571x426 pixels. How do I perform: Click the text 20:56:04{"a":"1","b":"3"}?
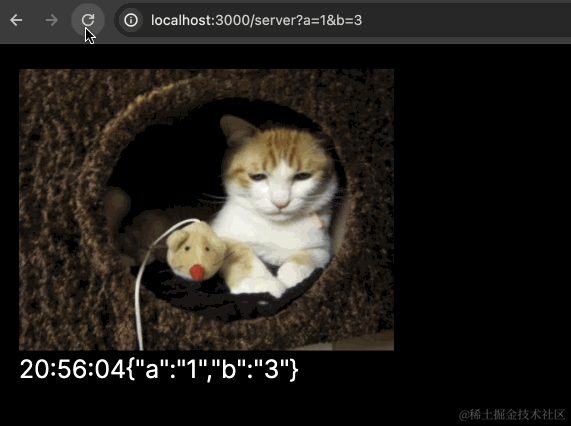(x=159, y=369)
